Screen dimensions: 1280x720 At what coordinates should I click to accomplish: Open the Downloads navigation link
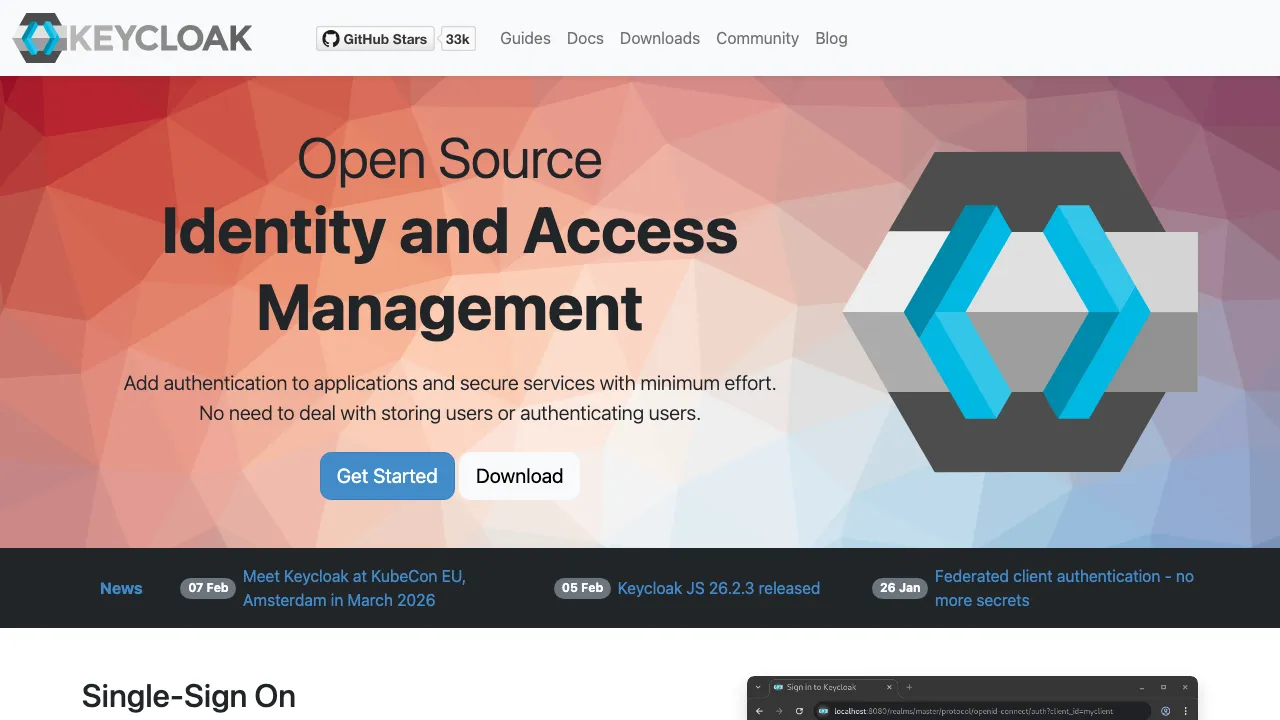(x=659, y=38)
